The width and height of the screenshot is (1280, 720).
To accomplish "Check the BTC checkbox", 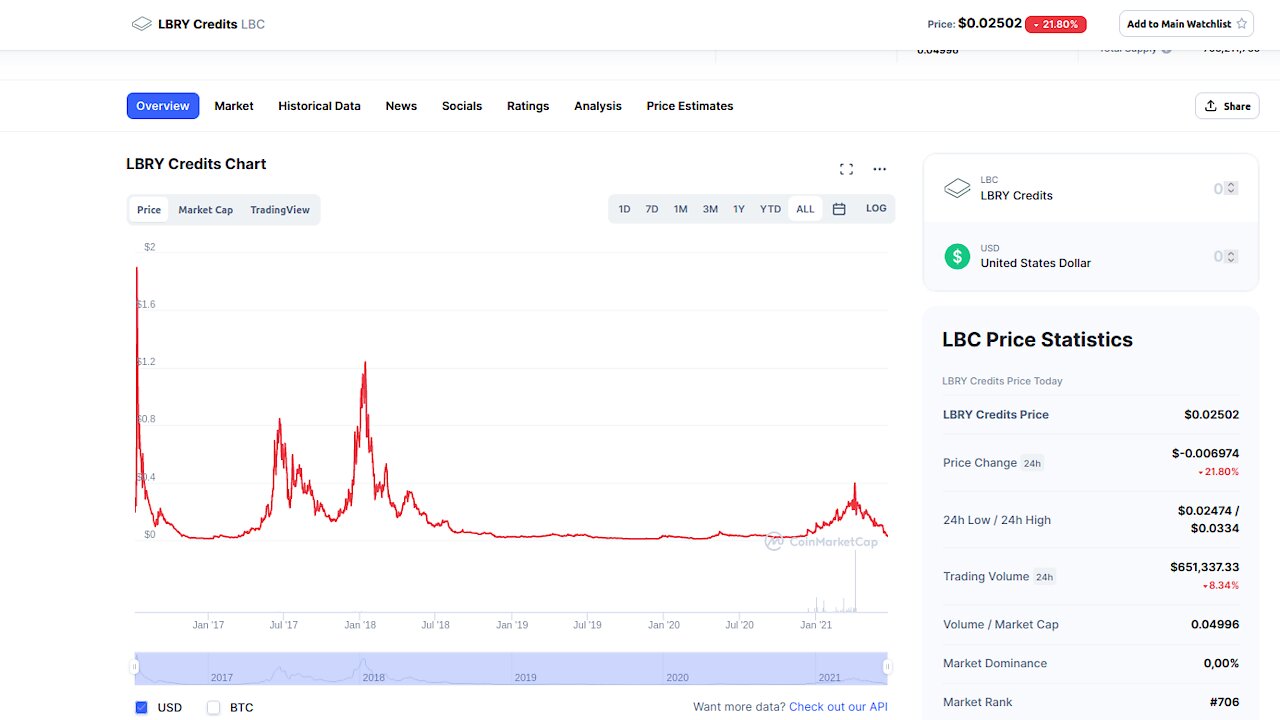I will [213, 707].
